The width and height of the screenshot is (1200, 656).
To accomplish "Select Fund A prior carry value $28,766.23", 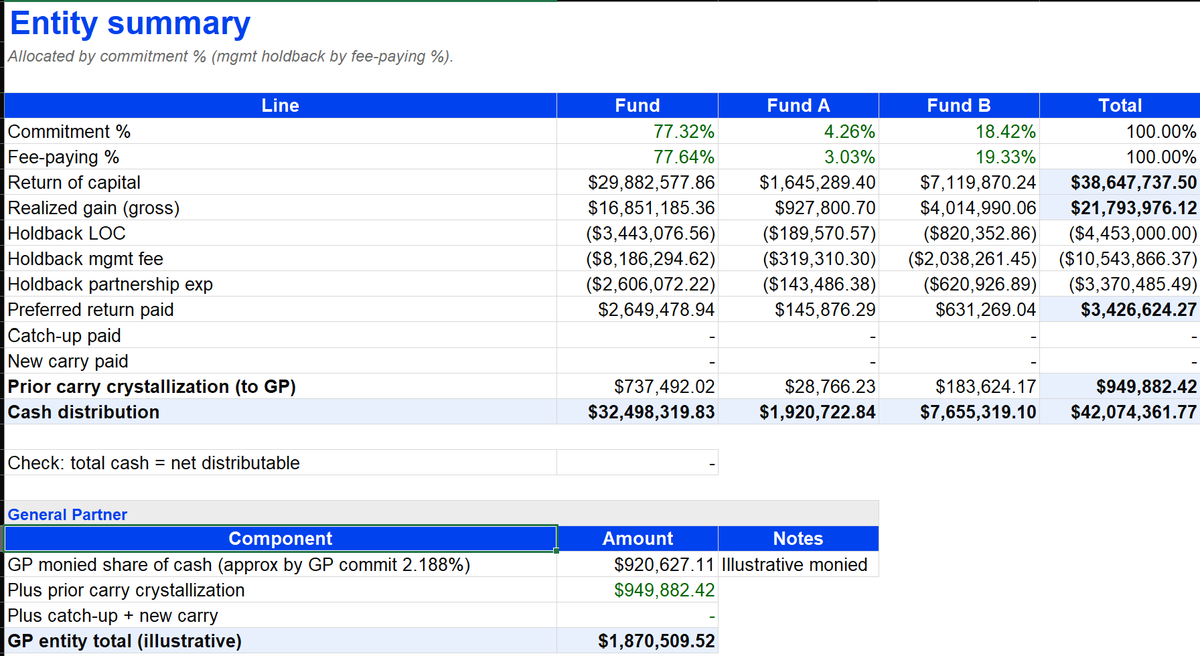I will pyautogui.click(x=798, y=387).
